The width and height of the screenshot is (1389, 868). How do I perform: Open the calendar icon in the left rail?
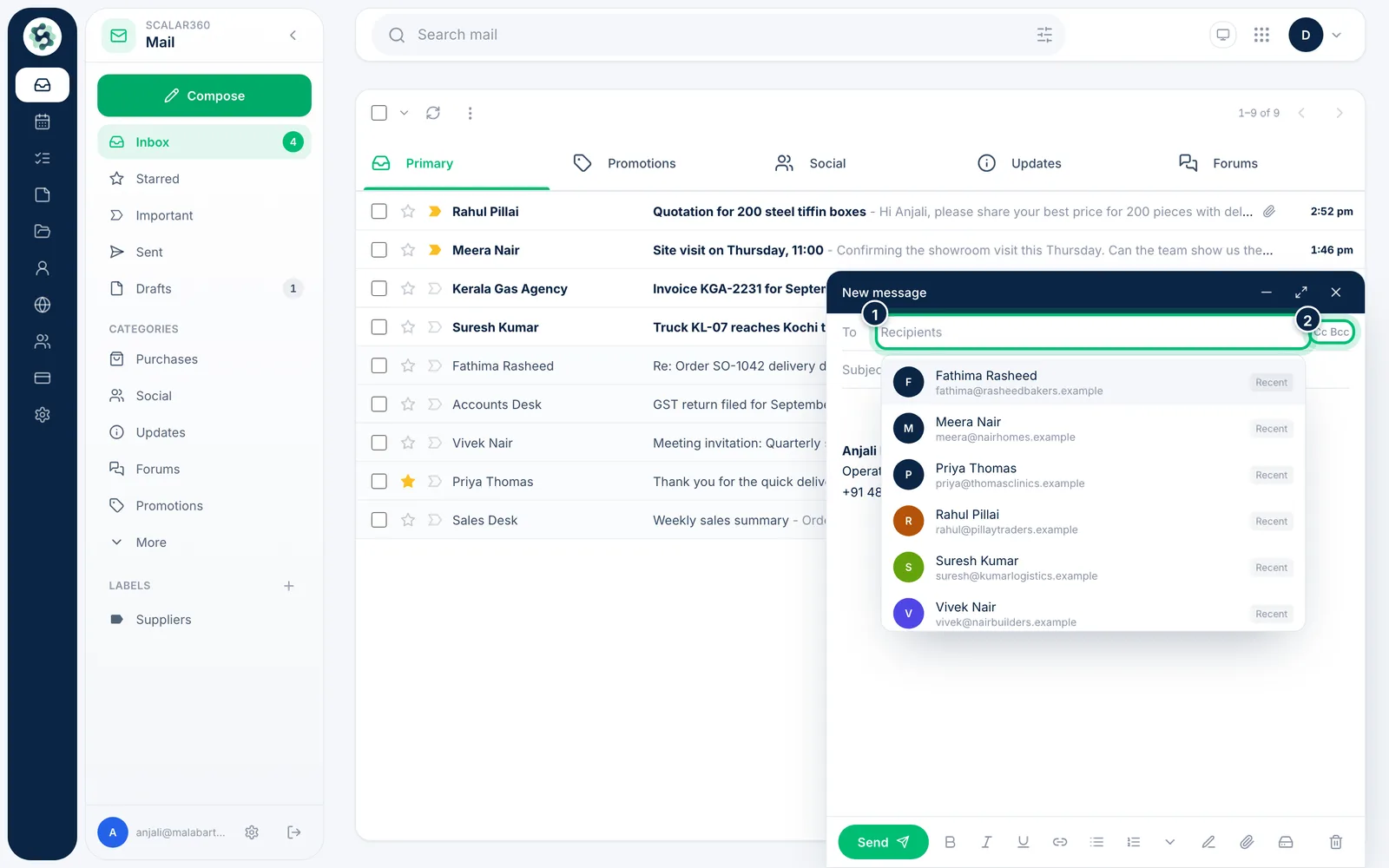click(42, 122)
